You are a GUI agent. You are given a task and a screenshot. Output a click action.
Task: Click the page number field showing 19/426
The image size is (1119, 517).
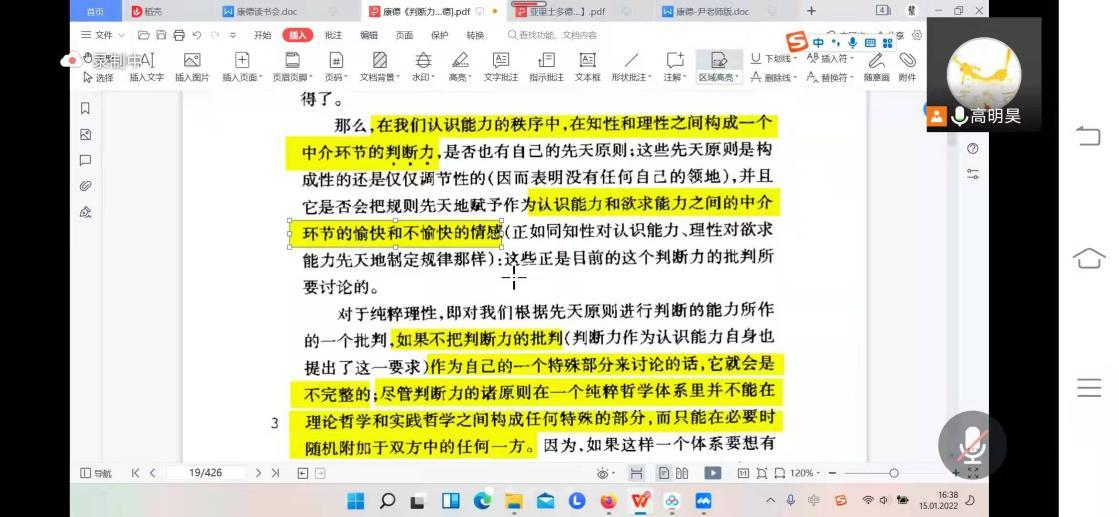point(205,473)
